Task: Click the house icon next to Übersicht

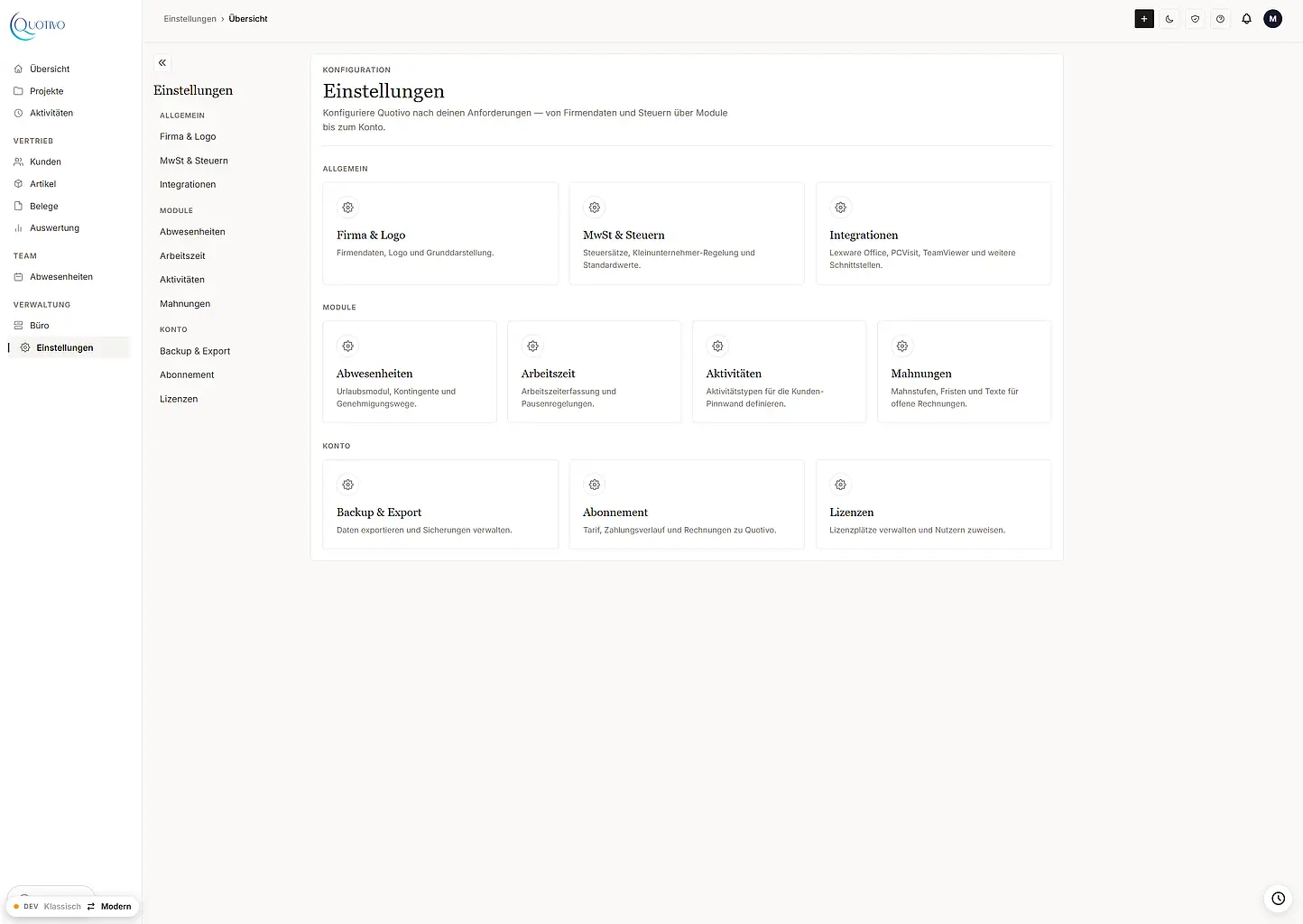Action: [18, 69]
